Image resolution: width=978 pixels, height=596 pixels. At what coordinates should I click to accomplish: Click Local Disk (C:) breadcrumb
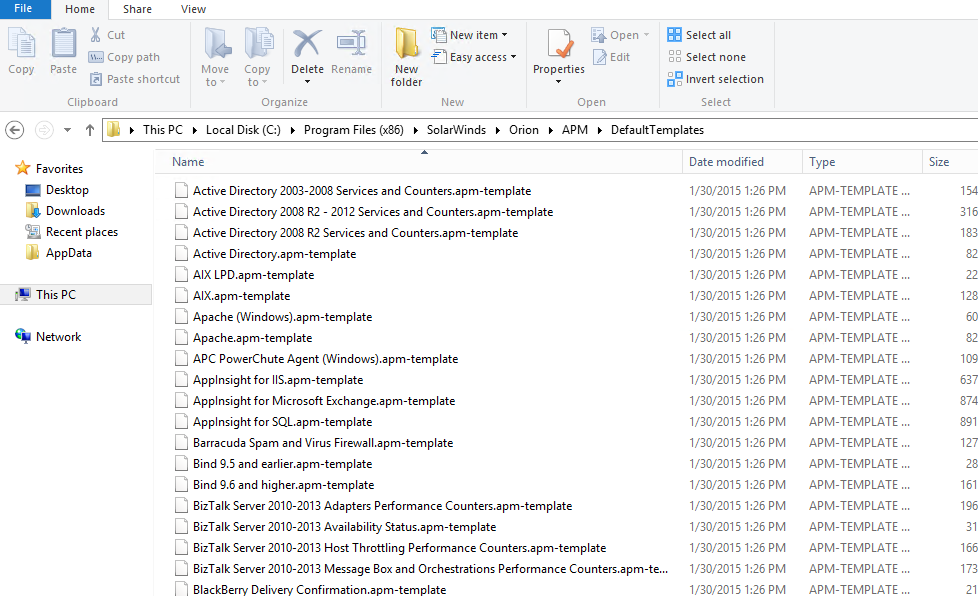coord(243,130)
